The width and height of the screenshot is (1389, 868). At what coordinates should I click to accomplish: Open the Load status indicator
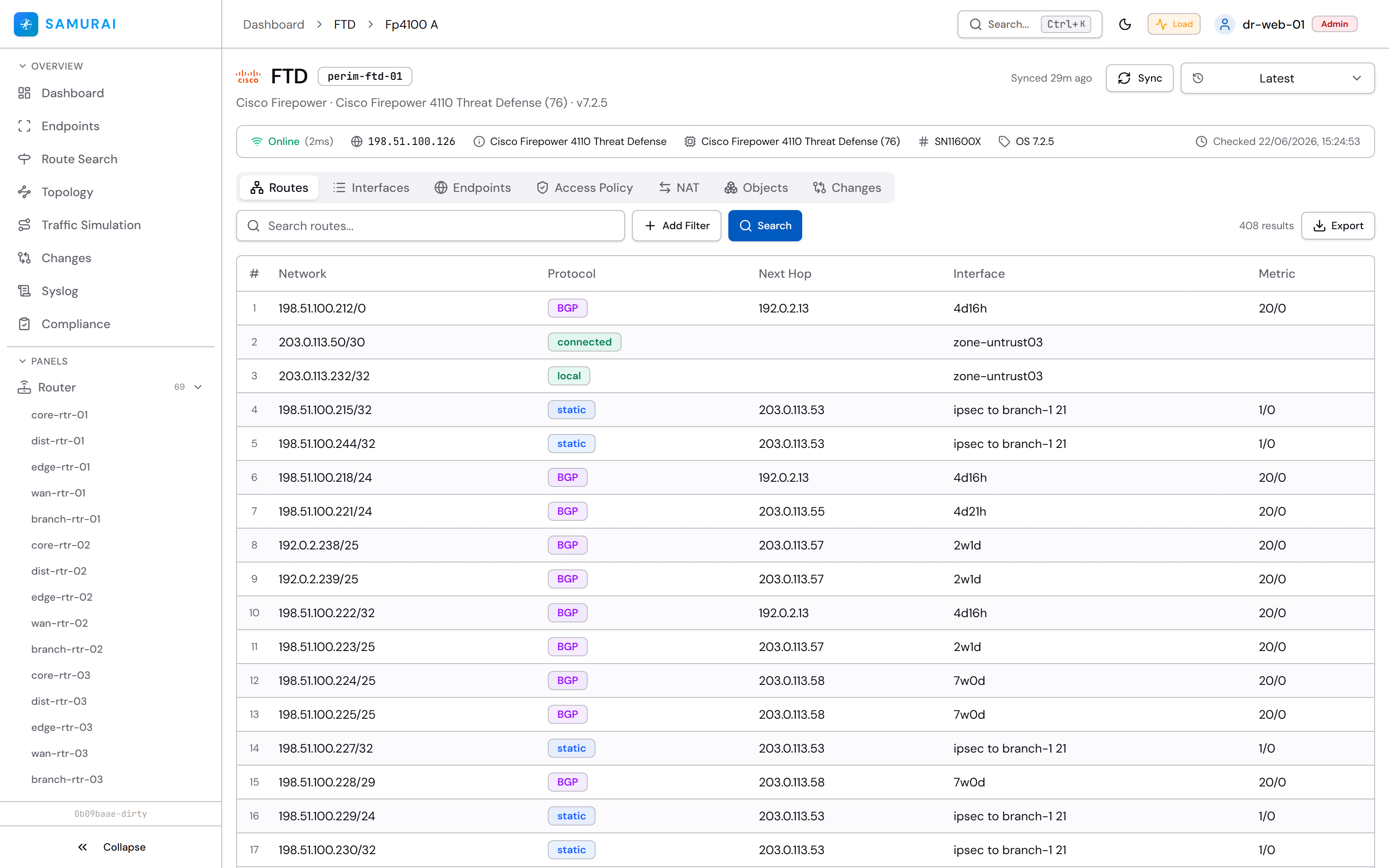click(x=1174, y=24)
